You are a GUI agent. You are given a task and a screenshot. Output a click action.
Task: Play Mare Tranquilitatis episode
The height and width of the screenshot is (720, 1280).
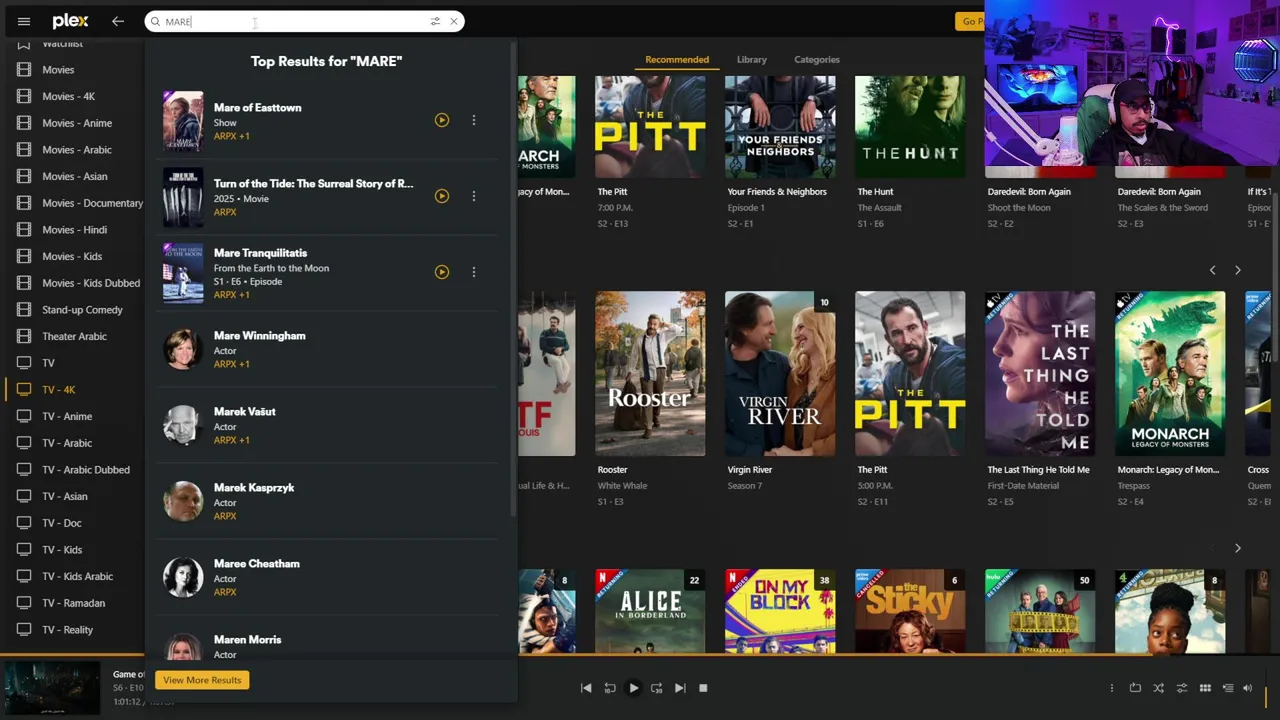click(x=442, y=272)
